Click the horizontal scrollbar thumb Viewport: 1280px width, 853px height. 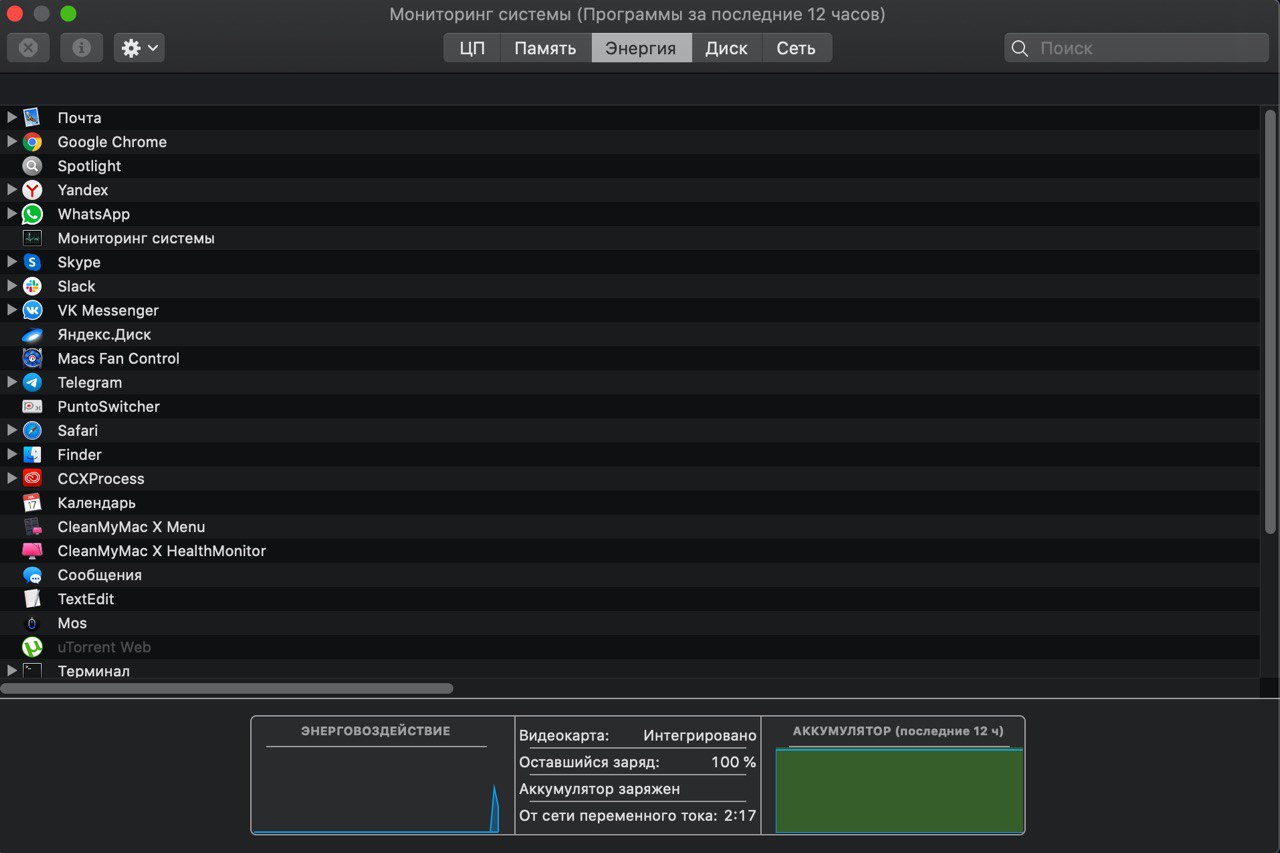coord(227,688)
